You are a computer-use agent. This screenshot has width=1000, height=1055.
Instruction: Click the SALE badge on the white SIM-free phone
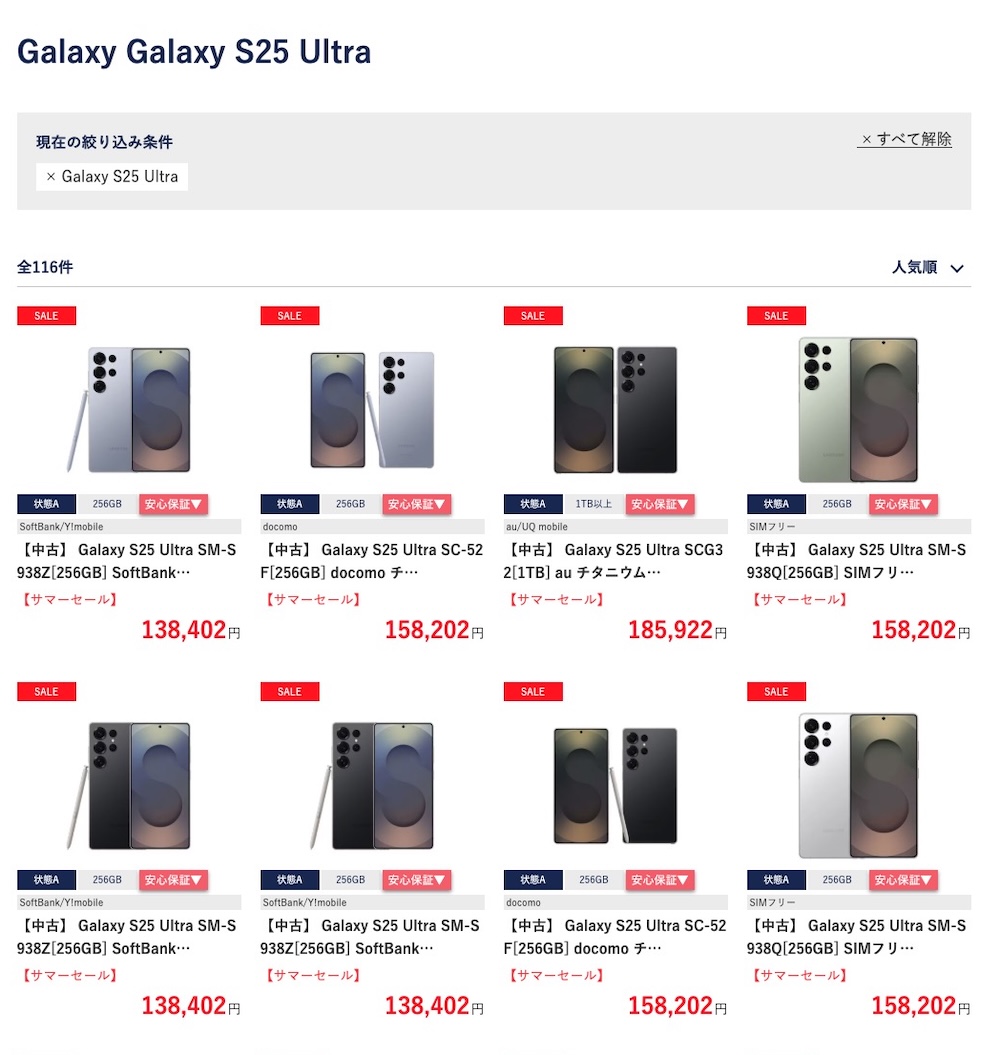coord(776,692)
